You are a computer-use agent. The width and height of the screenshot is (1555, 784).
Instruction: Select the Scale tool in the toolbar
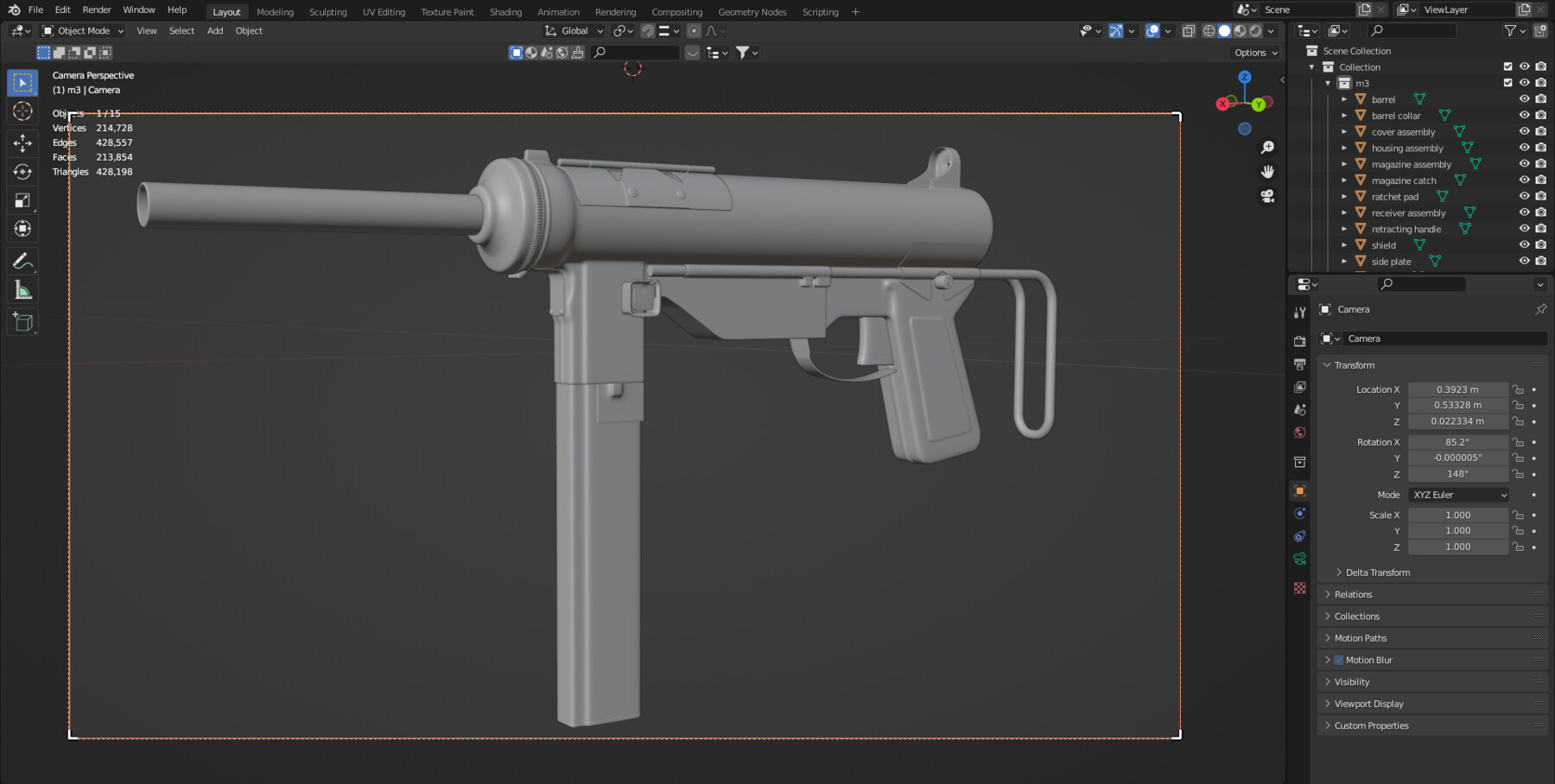click(22, 199)
